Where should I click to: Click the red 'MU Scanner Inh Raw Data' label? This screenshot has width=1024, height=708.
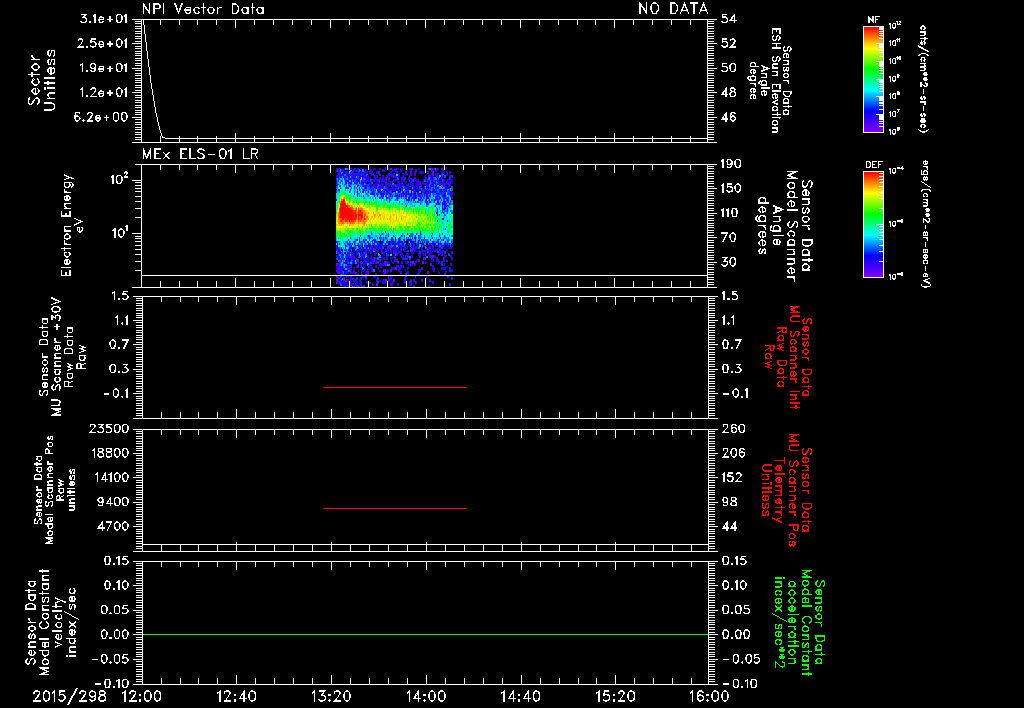click(x=788, y=357)
